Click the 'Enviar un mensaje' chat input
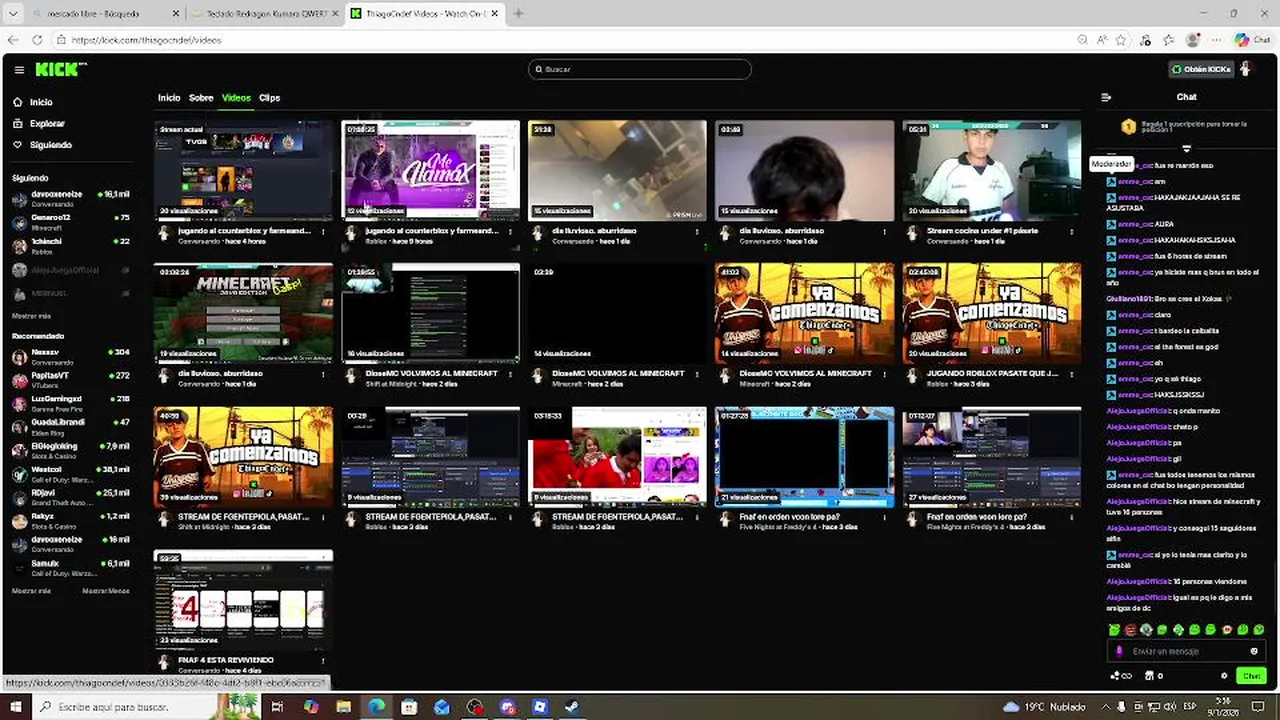The image size is (1280, 720). coord(1185,652)
